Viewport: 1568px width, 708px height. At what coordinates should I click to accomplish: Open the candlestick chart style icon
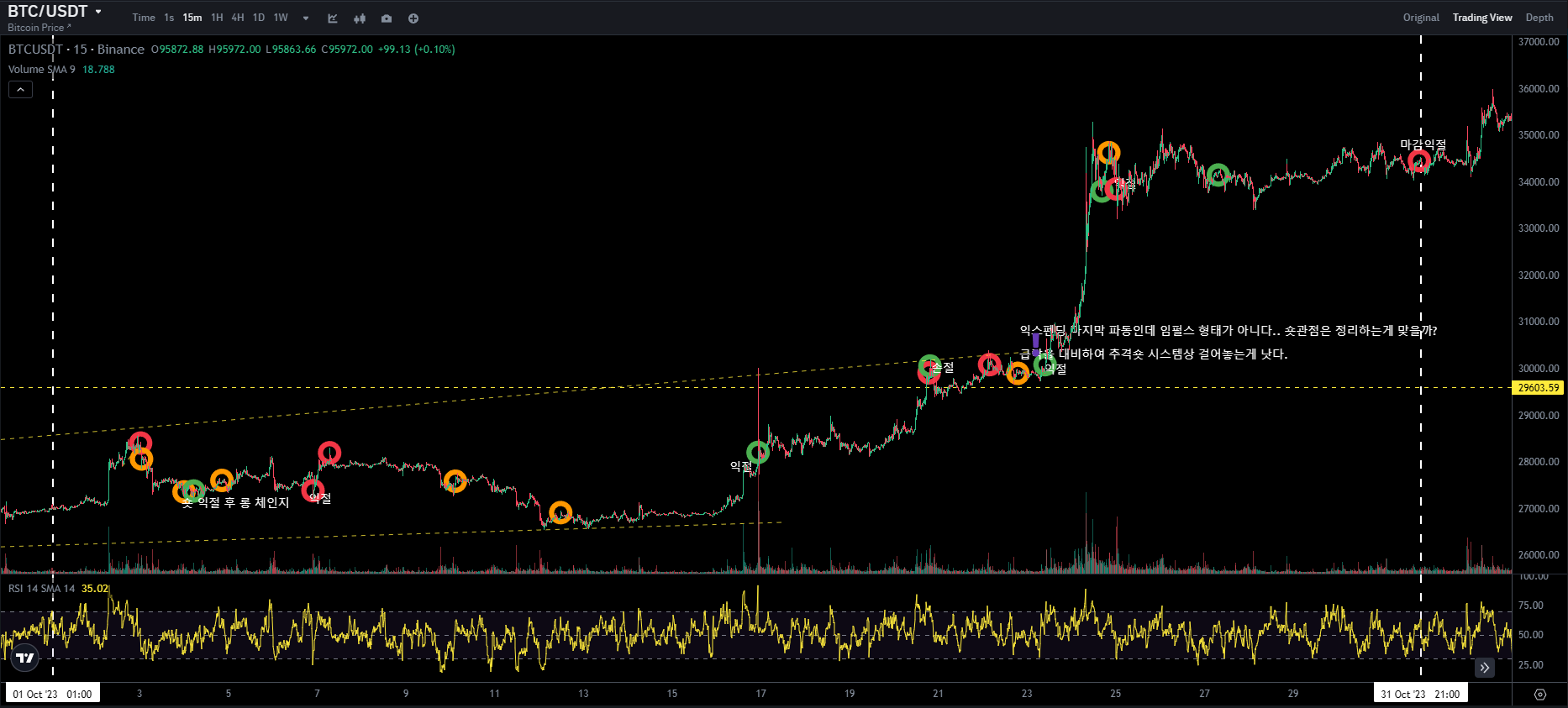360,18
